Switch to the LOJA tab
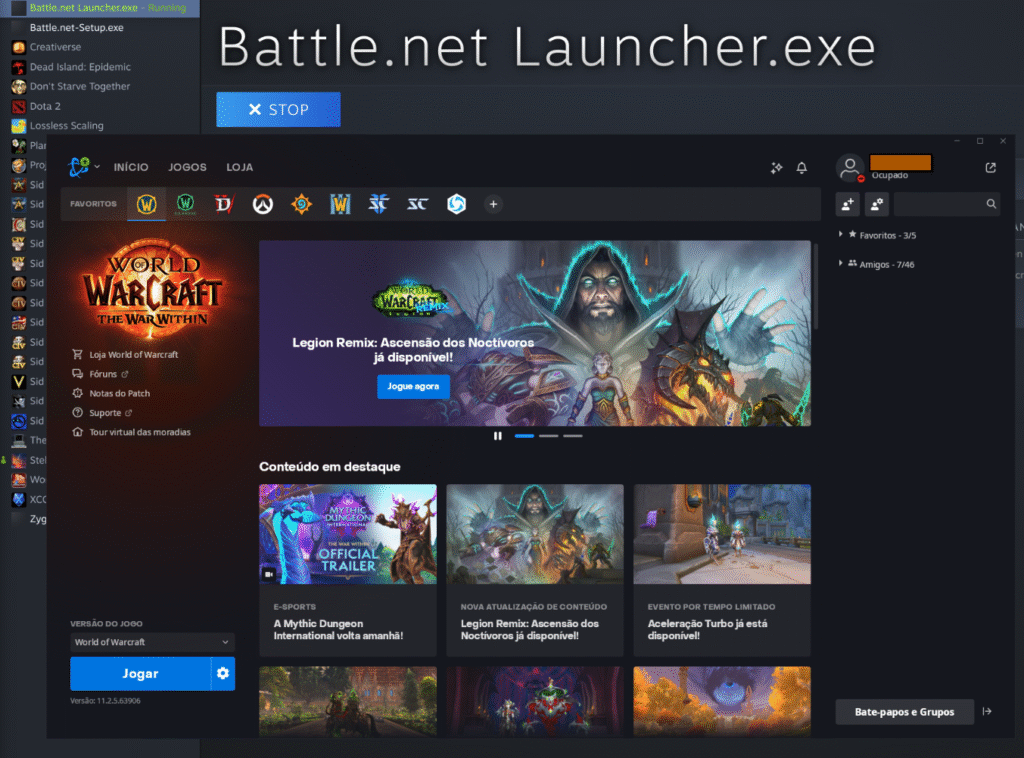 pos(240,167)
